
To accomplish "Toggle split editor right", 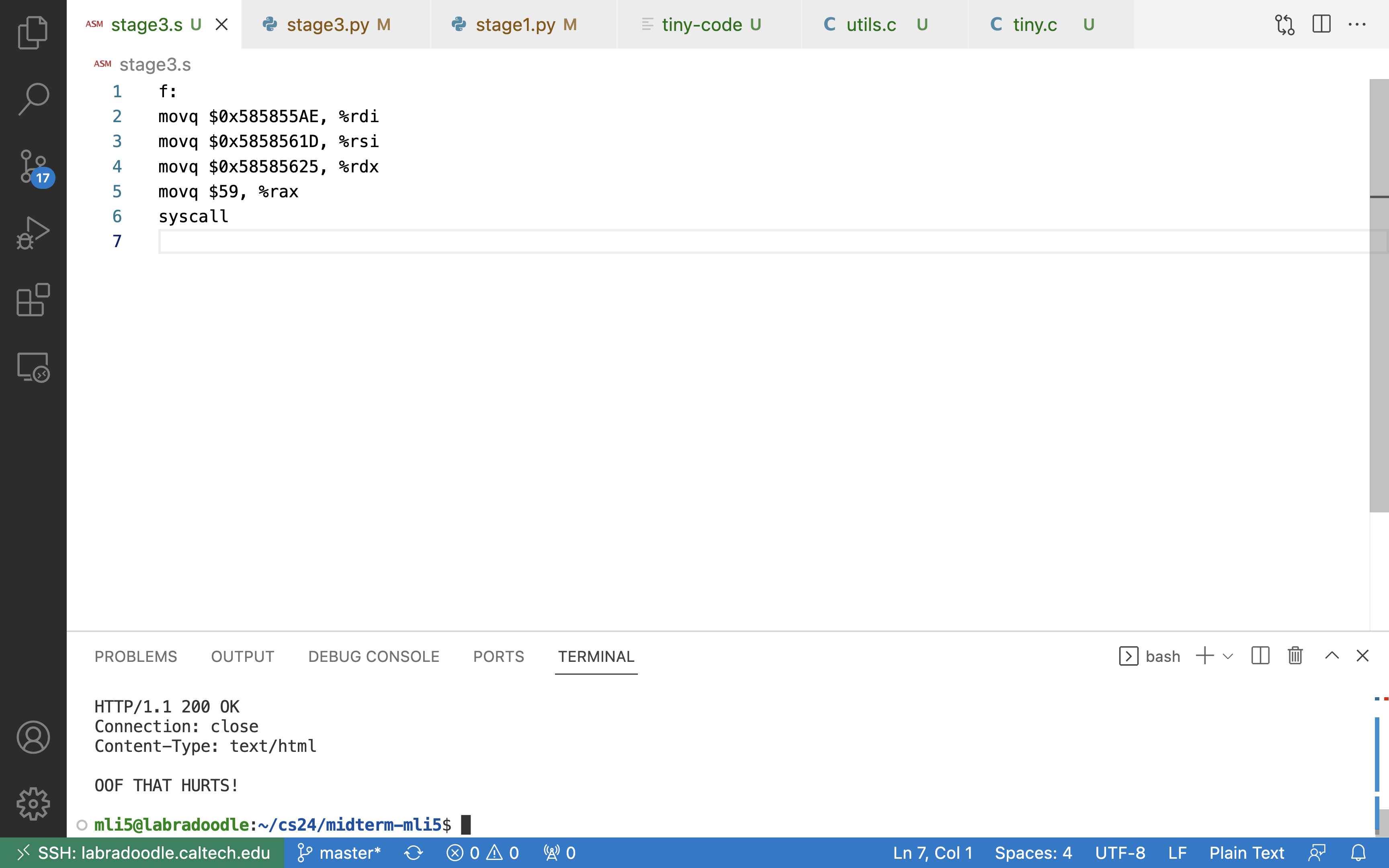I will 1321,25.
